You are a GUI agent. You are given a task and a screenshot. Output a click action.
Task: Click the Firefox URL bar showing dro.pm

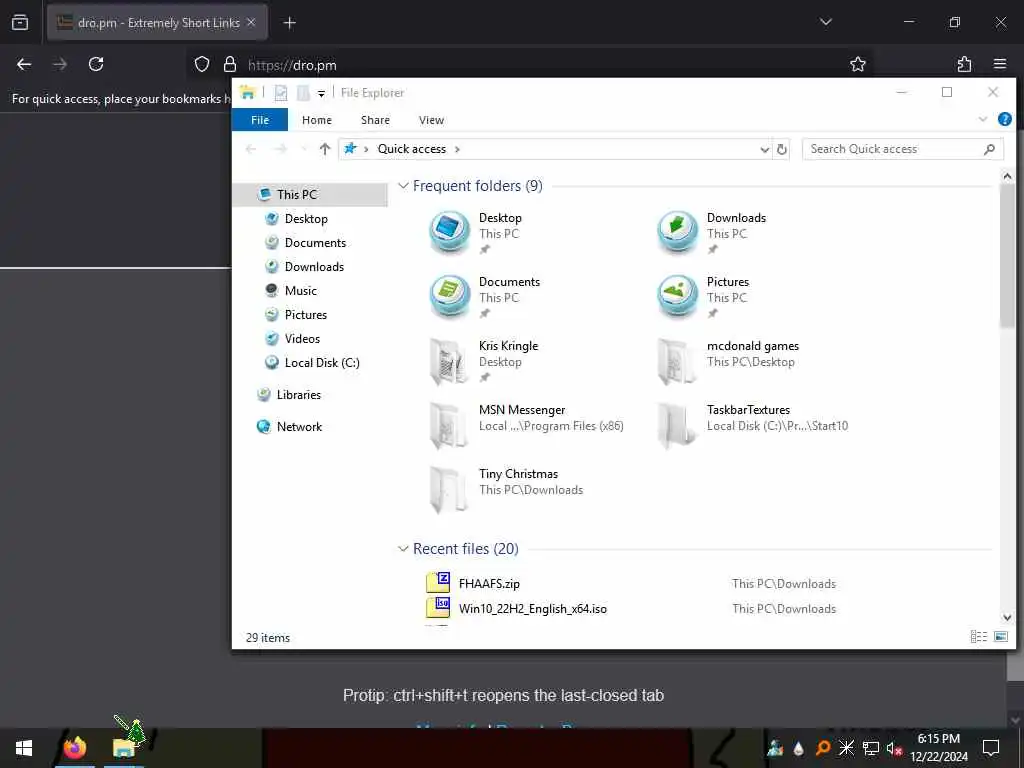[x=528, y=64]
